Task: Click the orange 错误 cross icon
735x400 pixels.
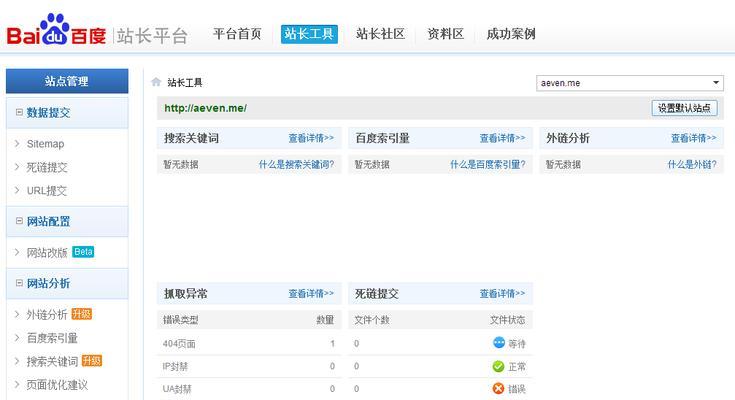Action: click(x=499, y=388)
